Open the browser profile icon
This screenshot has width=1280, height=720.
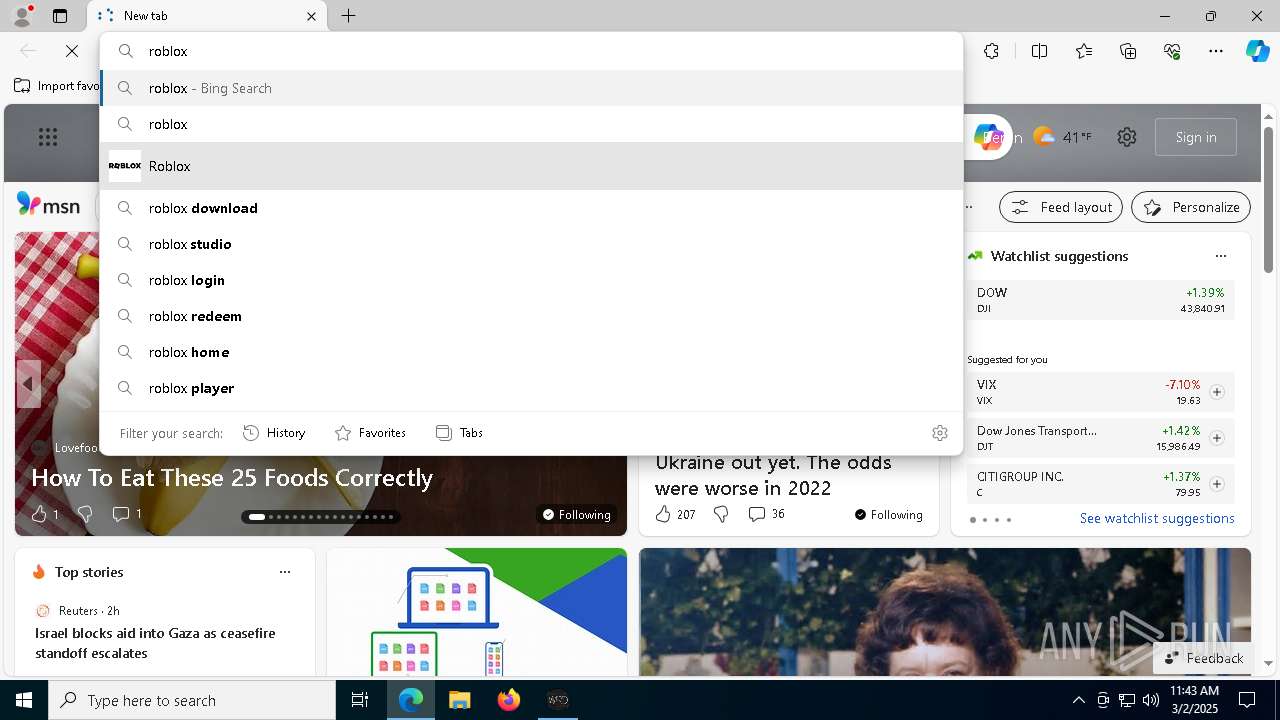(x=22, y=16)
